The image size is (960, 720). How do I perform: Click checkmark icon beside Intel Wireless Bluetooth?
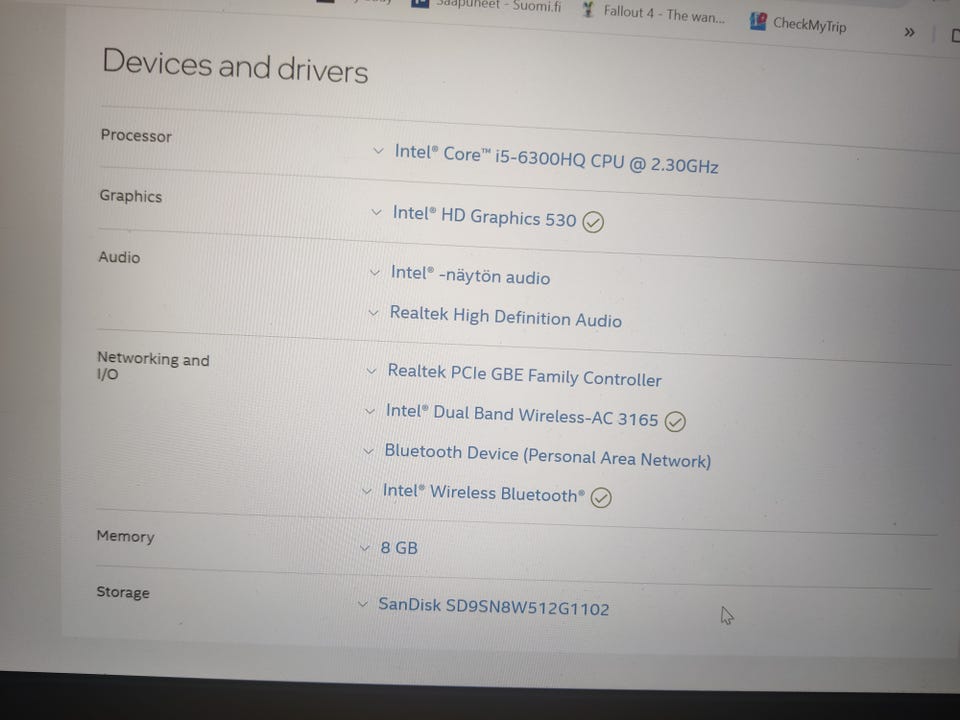(x=601, y=498)
